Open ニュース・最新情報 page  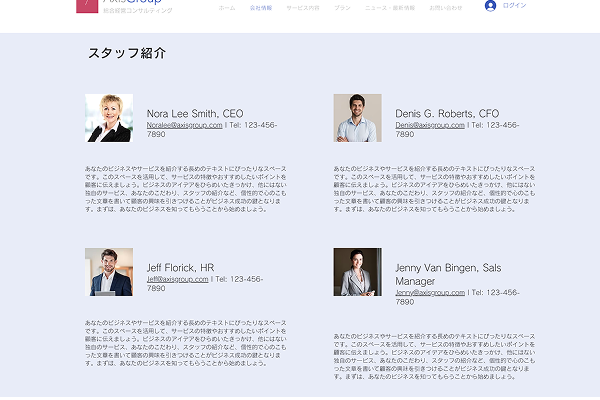(x=390, y=7)
